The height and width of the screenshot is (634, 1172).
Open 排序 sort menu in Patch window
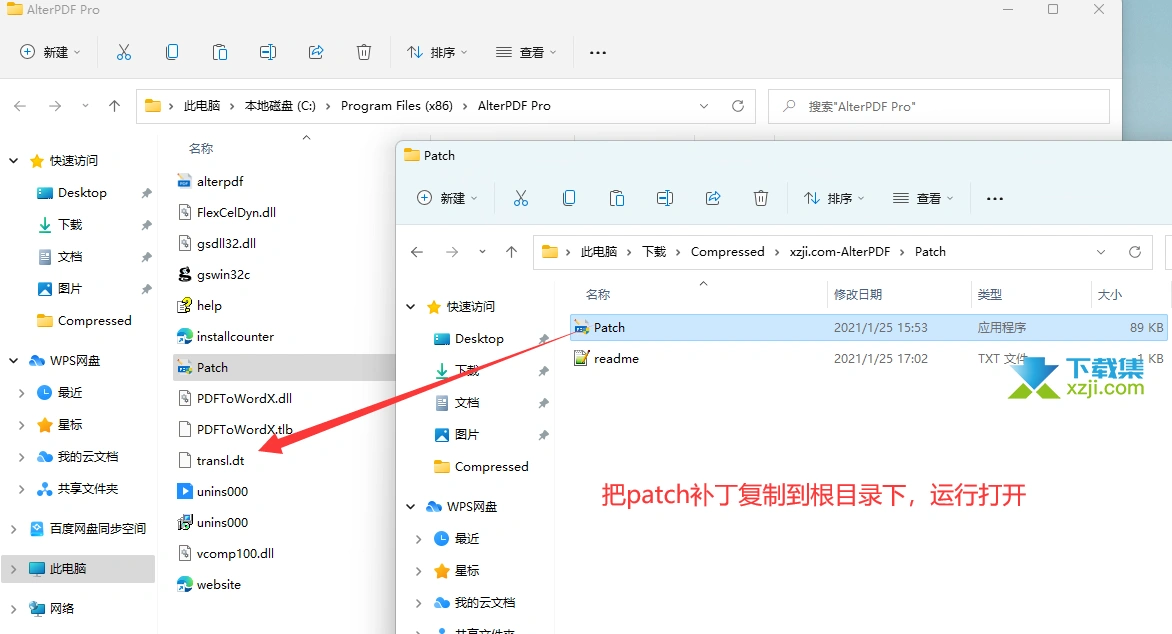834,198
